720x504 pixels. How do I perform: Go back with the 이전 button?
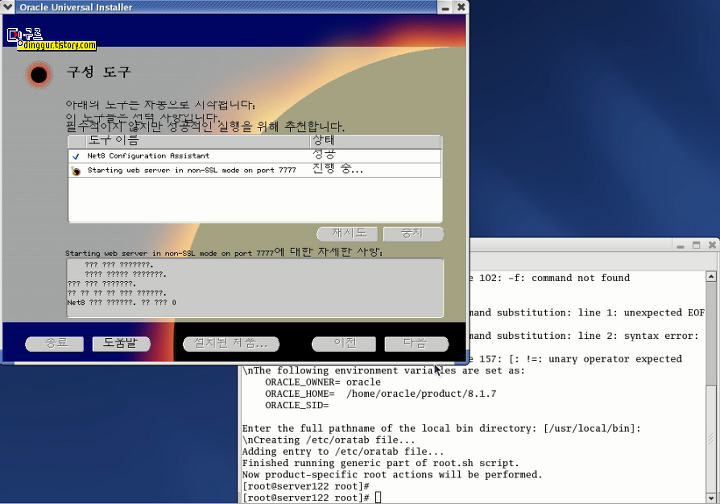pyautogui.click(x=343, y=343)
